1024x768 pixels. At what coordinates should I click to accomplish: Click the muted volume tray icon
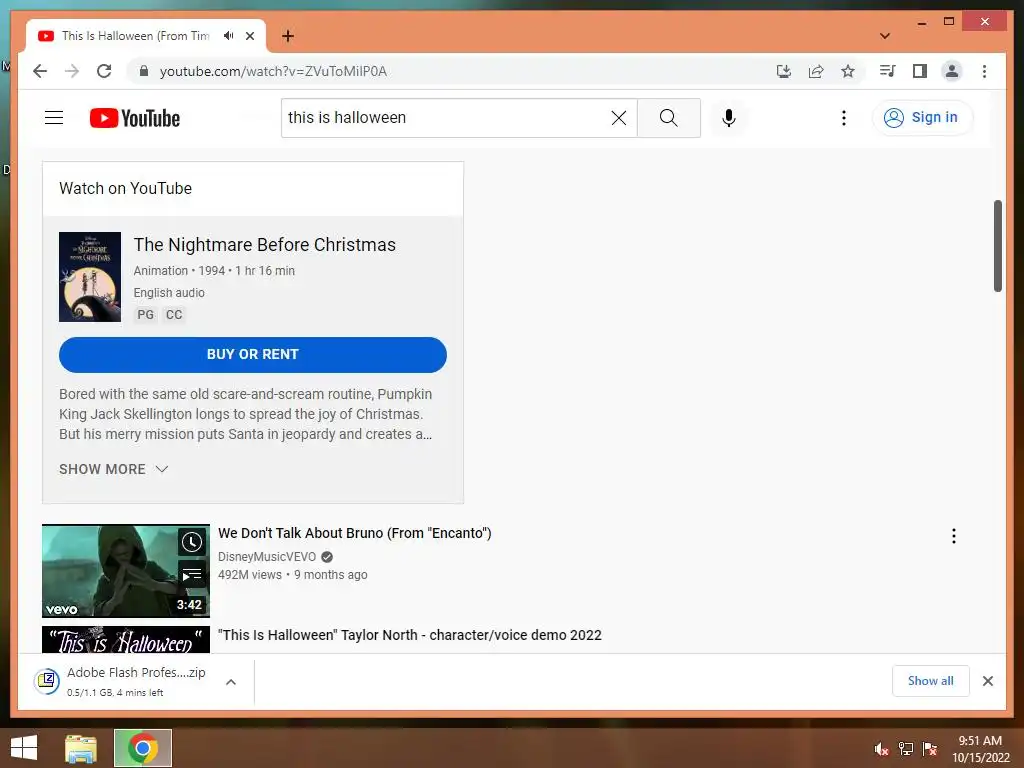(x=881, y=749)
